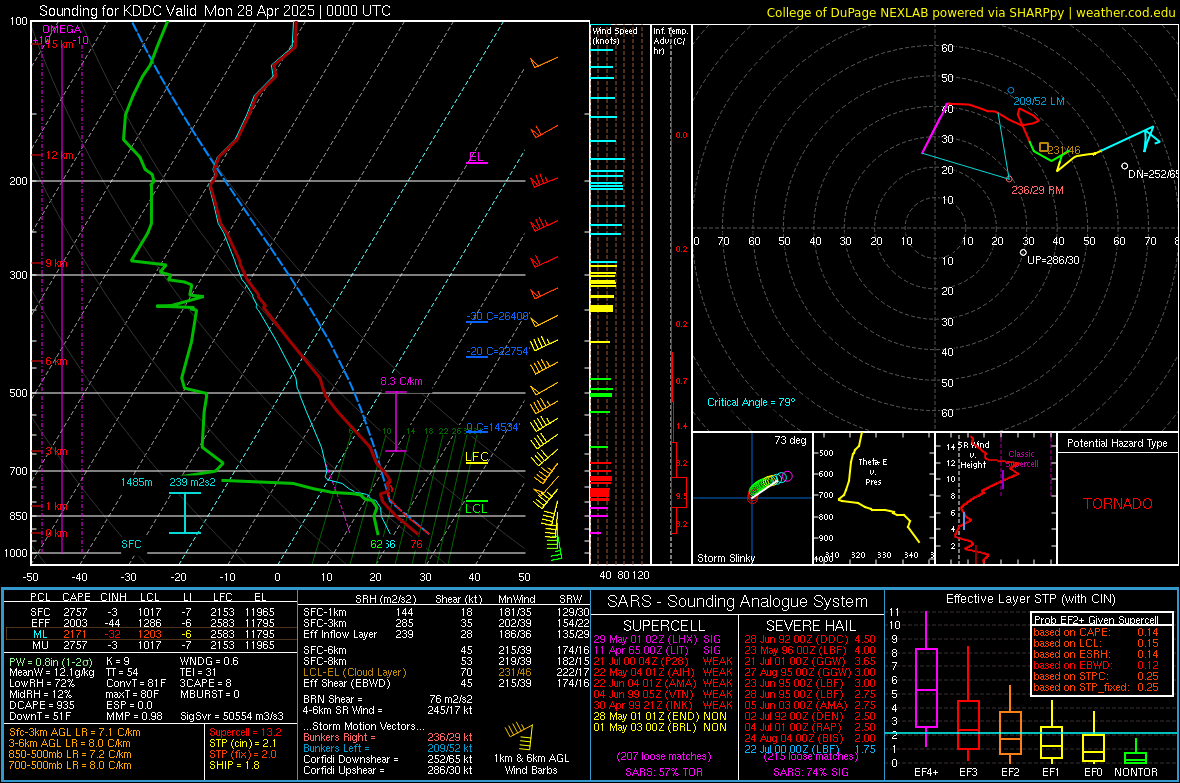The width and height of the screenshot is (1180, 783).
Task: Click the BRN Shear = 76 m2/s2
Action: pos(388,699)
